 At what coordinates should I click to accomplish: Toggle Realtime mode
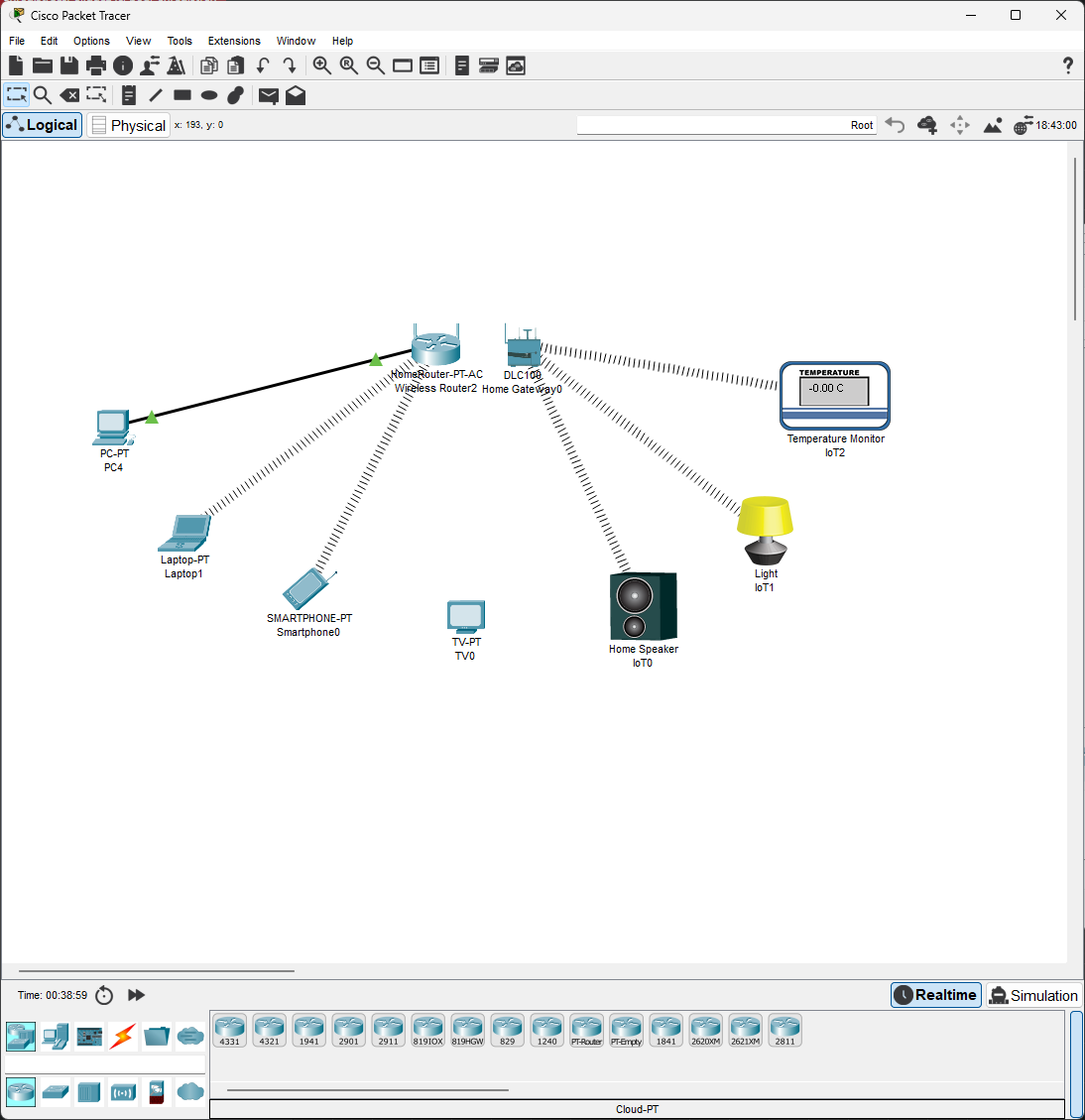(935, 995)
